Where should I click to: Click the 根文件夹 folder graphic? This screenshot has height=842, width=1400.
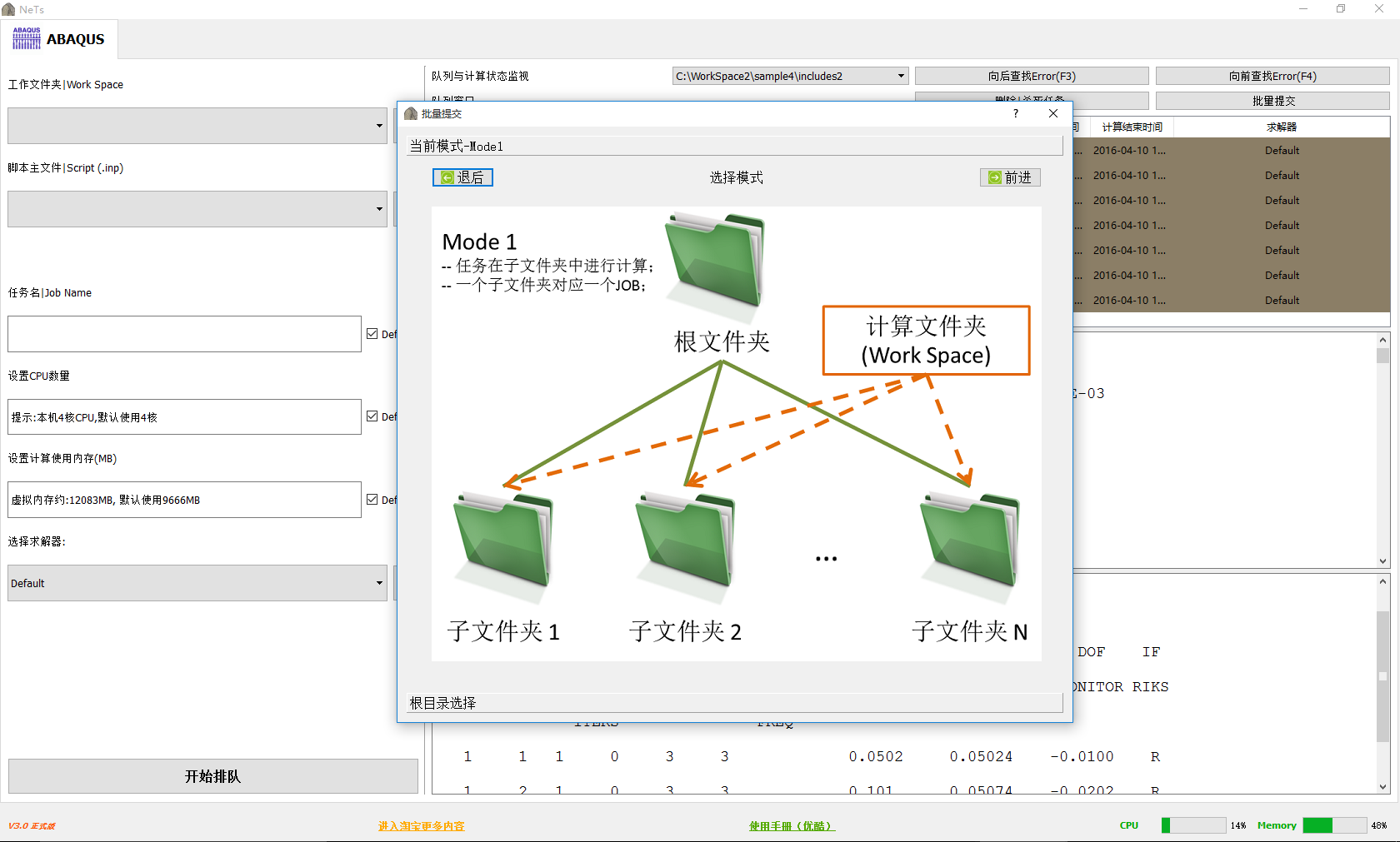point(715,262)
